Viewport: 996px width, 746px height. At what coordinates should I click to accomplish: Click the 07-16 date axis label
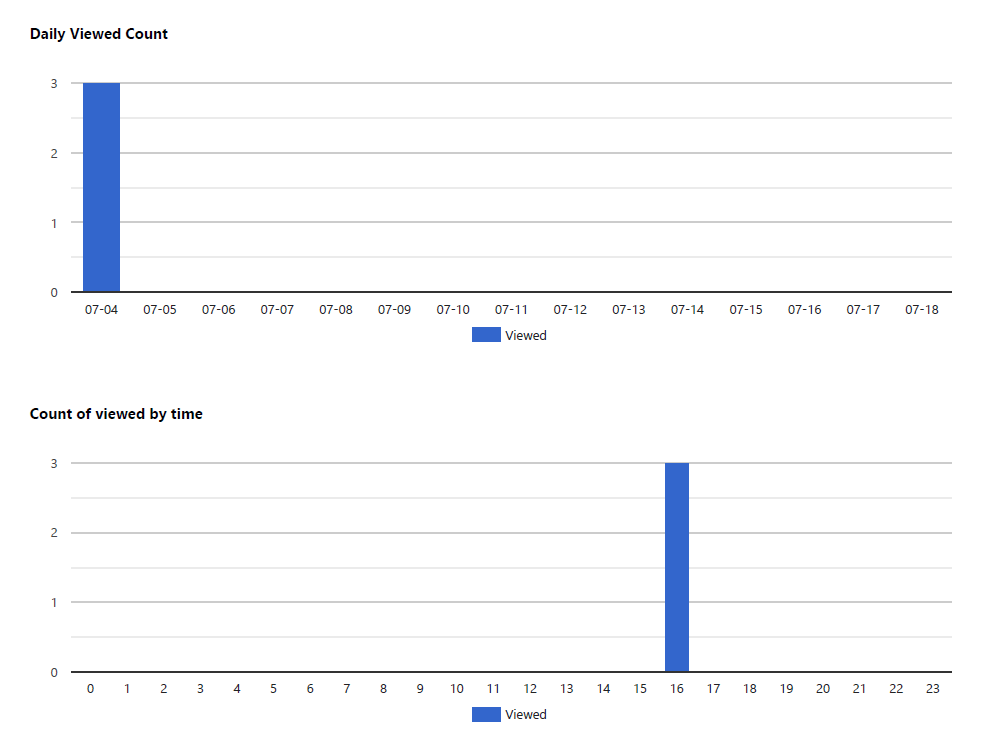[805, 309]
